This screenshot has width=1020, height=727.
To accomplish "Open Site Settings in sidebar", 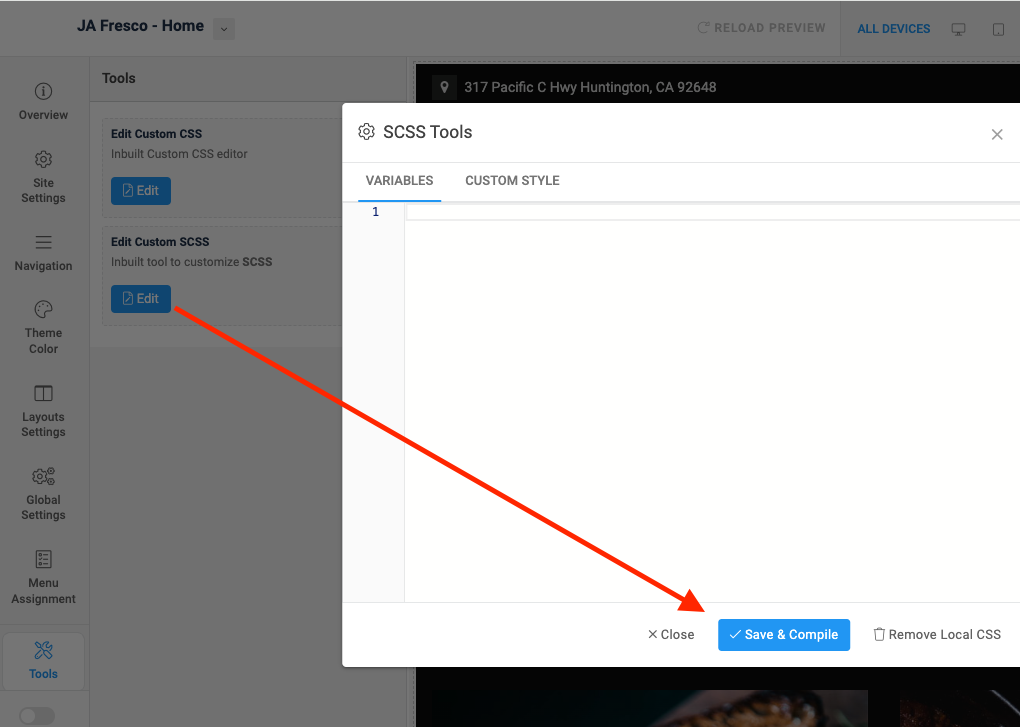I will click(43, 177).
